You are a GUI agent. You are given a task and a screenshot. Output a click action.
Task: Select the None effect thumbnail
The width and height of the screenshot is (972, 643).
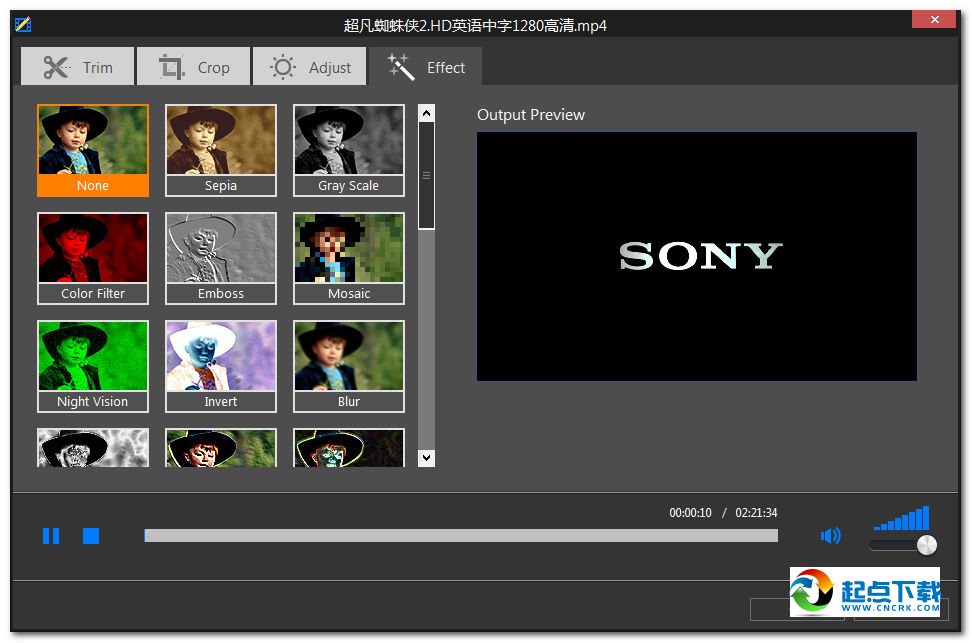click(93, 151)
